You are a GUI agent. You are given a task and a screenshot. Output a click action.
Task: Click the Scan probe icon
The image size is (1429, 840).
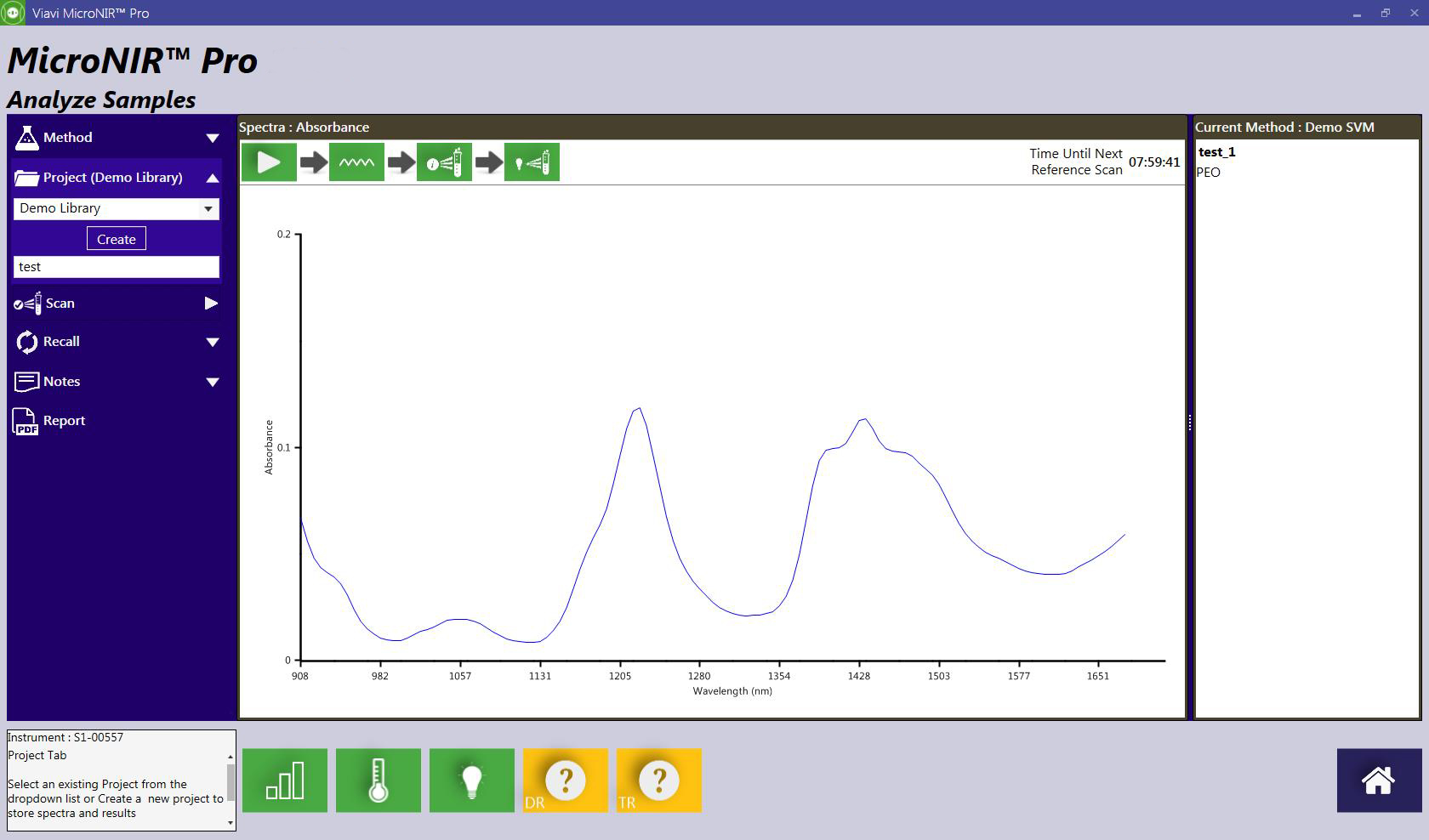(27, 304)
